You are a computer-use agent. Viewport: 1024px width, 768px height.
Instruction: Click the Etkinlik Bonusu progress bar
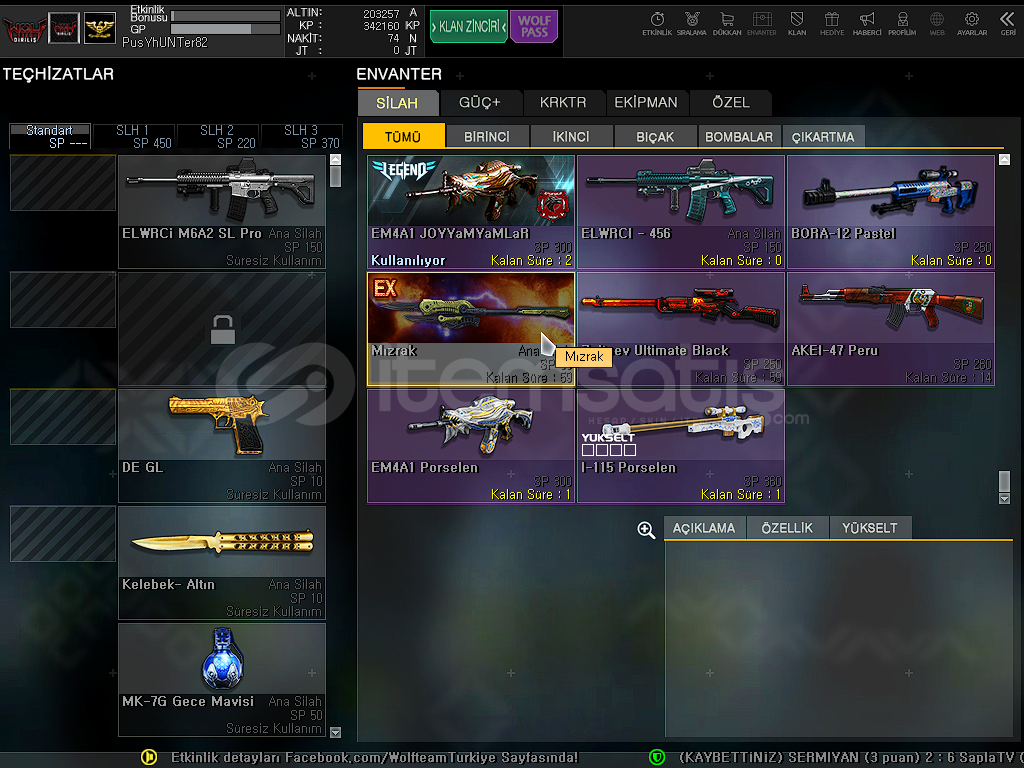[x=225, y=16]
